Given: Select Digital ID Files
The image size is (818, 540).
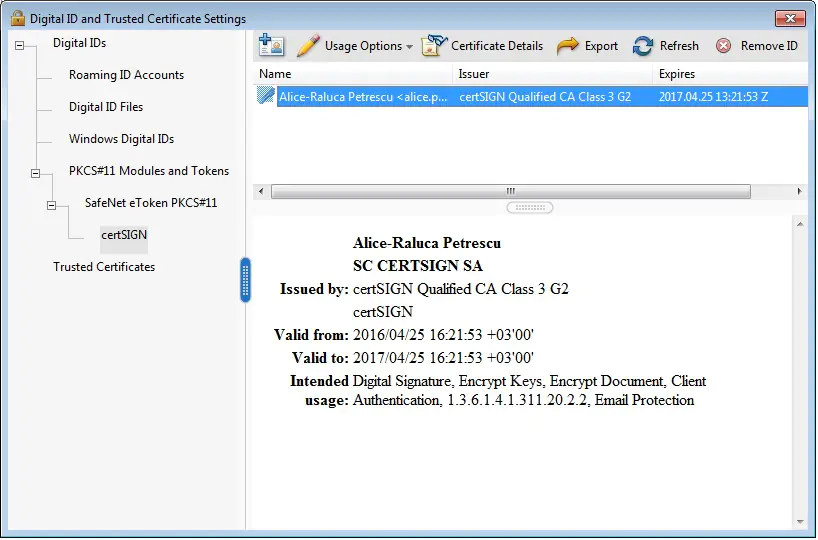Looking at the screenshot, I should pyautogui.click(x=106, y=106).
